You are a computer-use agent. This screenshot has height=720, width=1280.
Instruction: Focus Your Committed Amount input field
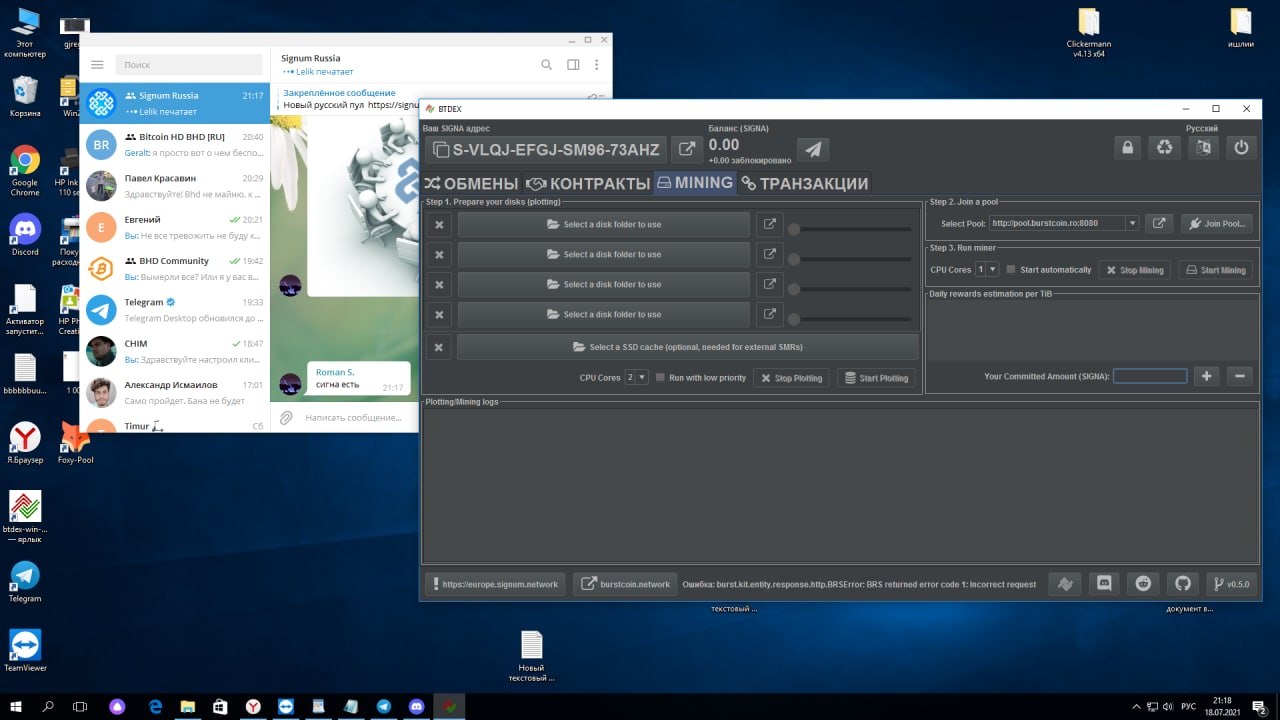[x=1150, y=376]
